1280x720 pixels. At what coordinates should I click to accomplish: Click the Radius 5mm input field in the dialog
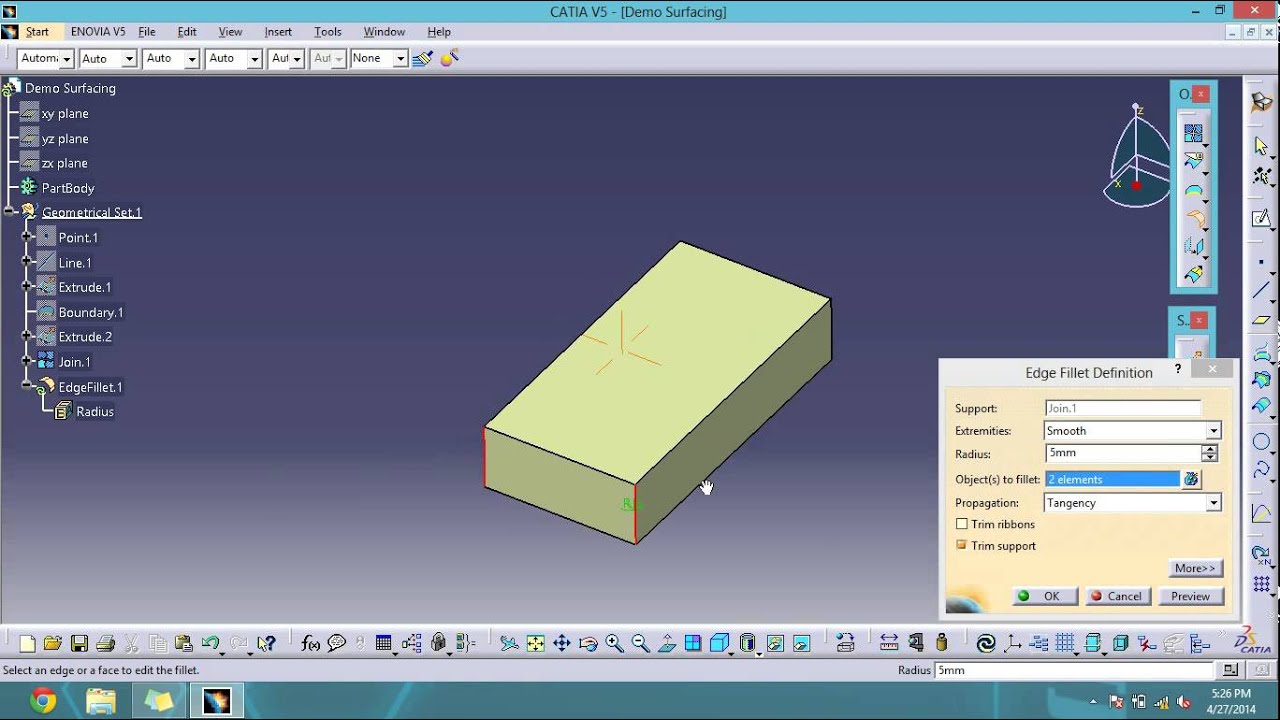click(x=1122, y=453)
